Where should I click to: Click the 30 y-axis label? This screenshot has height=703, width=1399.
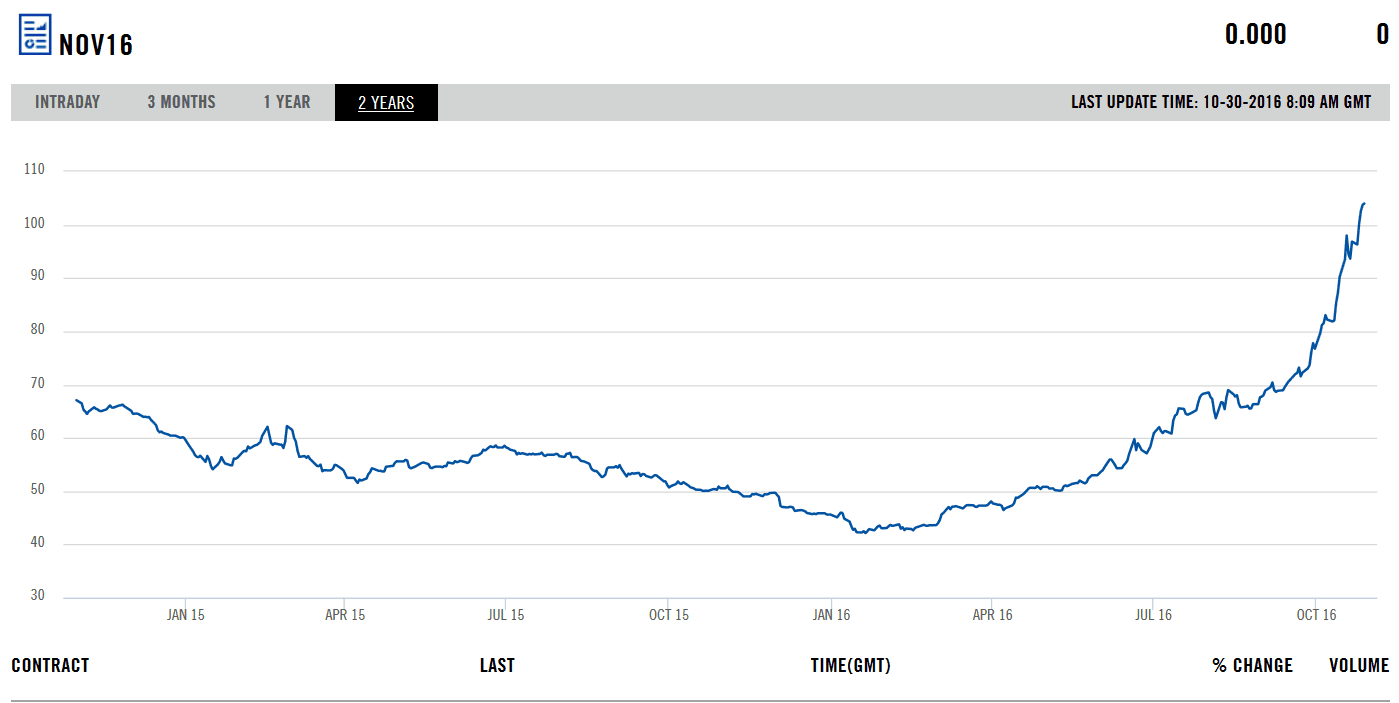[x=37, y=596]
